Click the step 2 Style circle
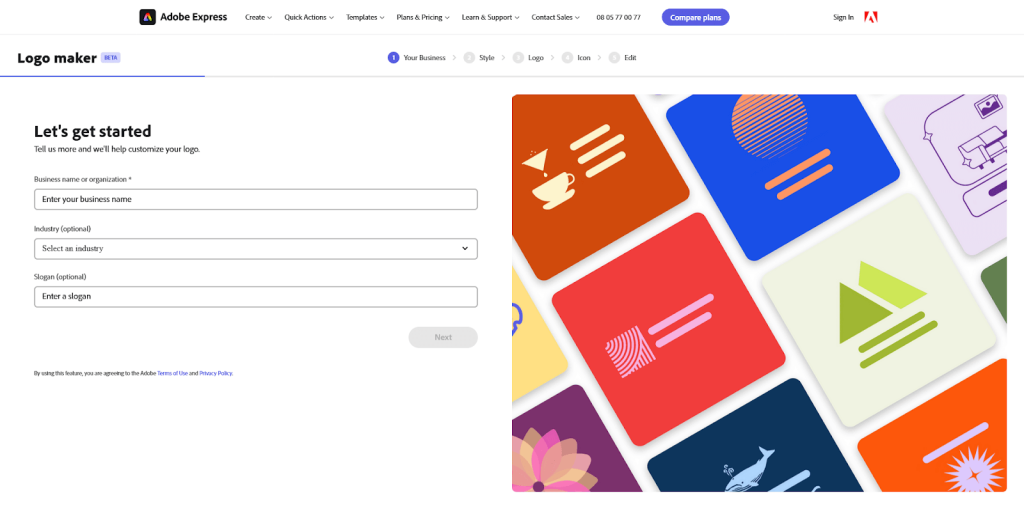Image resolution: width=1024 pixels, height=509 pixels. (x=469, y=57)
